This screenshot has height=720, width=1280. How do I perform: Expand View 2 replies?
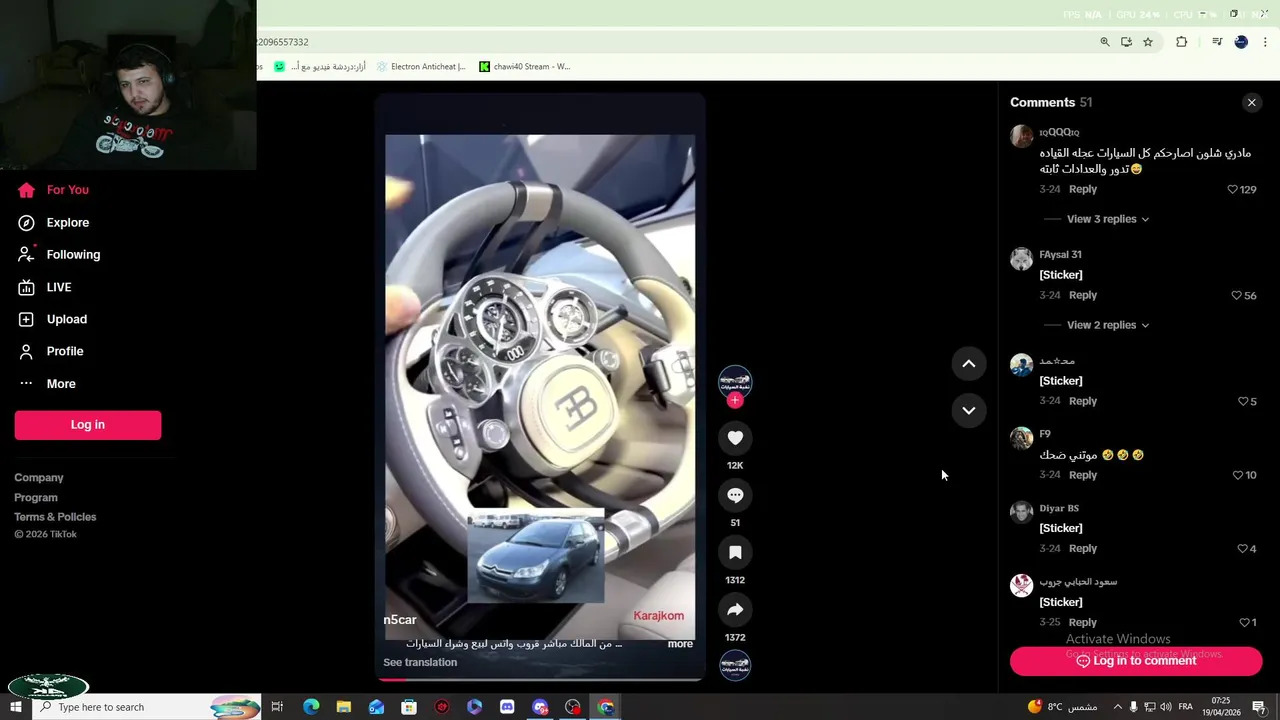tap(1107, 325)
